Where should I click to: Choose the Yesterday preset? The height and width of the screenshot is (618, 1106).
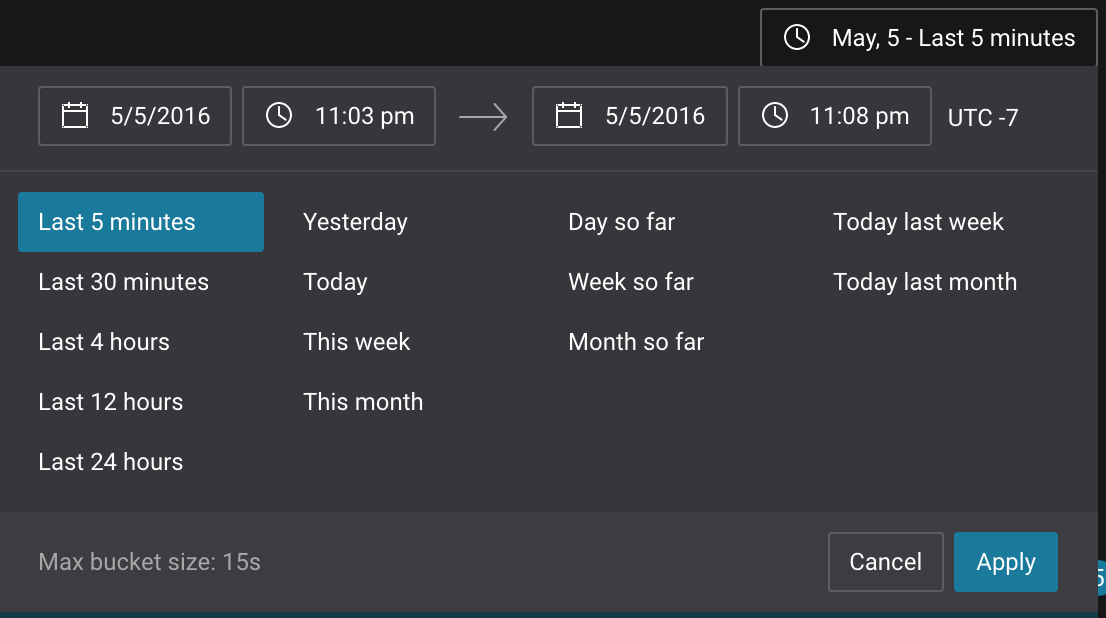355,222
